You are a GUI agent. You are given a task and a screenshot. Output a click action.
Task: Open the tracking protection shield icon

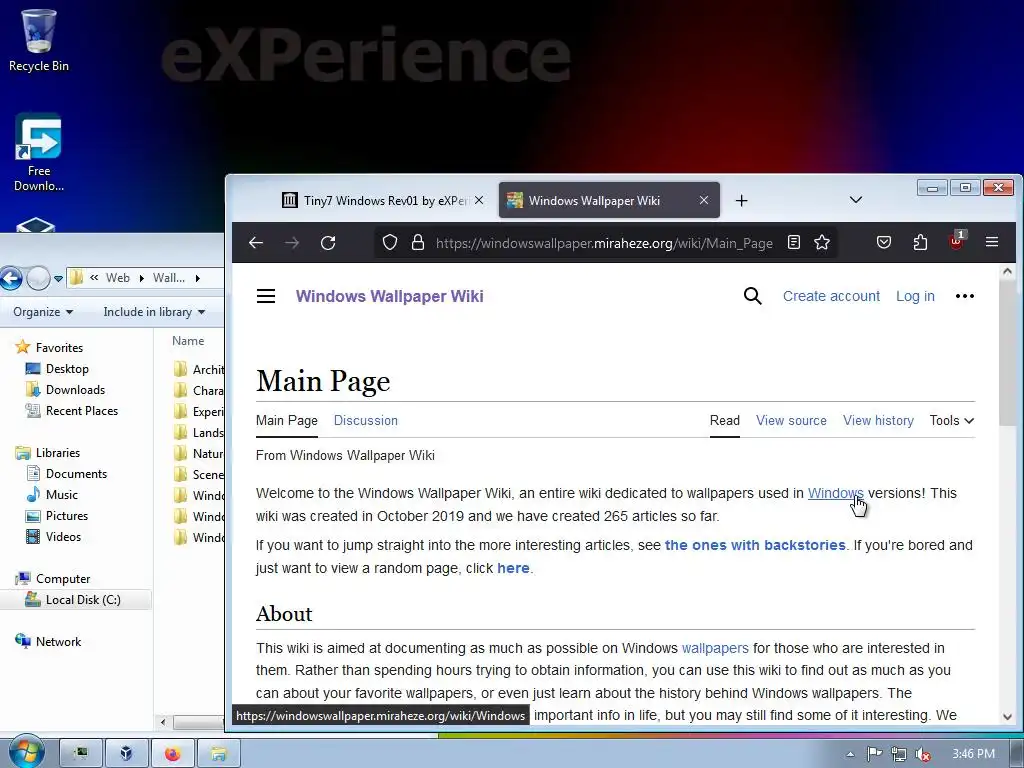[x=390, y=243]
